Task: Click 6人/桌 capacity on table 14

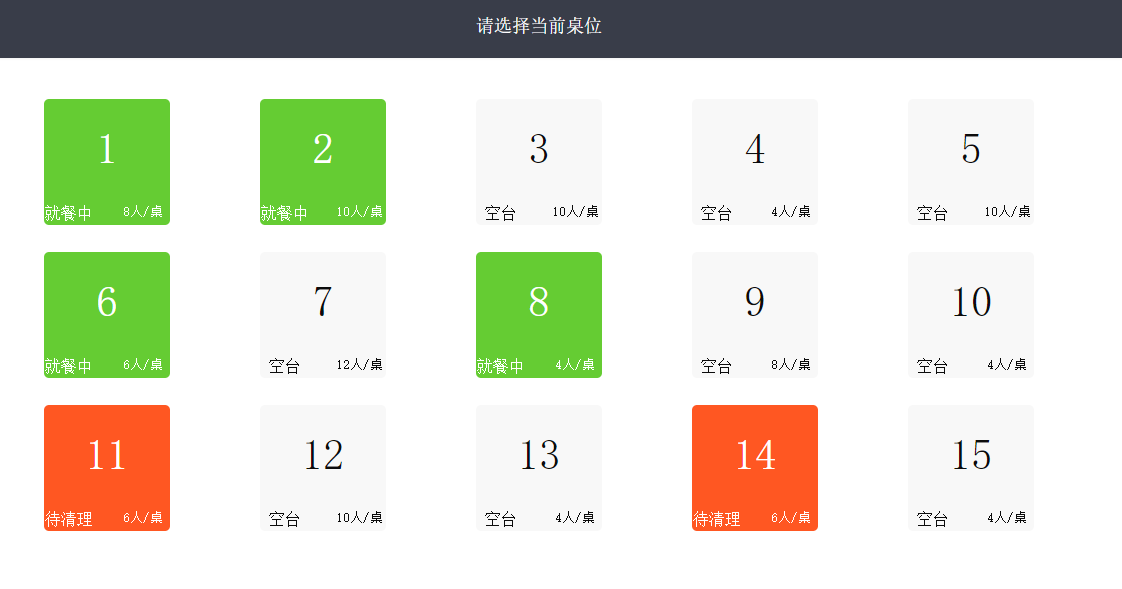Action: [791, 518]
